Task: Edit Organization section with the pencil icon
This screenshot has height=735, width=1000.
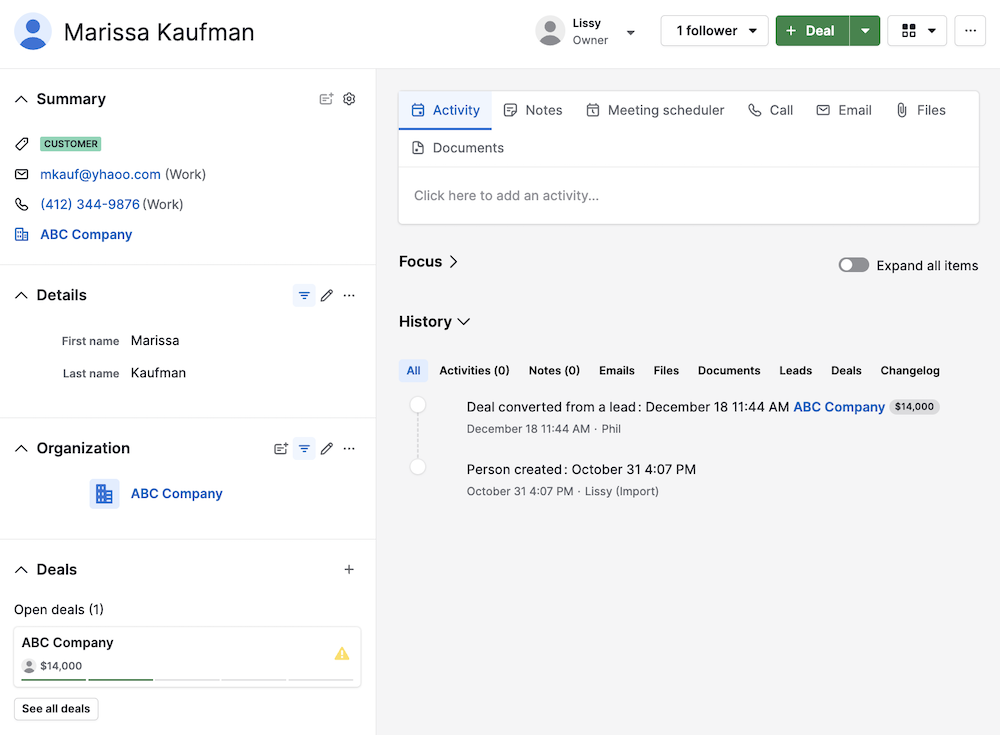Action: coord(327,449)
